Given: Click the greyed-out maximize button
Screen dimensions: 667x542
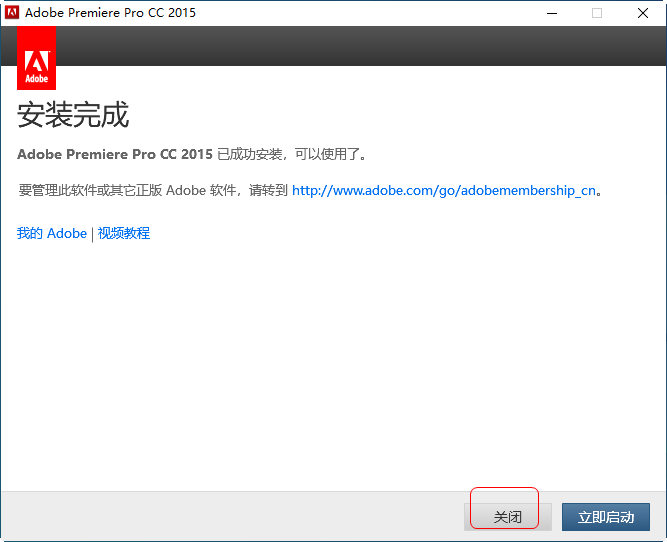Looking at the screenshot, I should point(597,13).
